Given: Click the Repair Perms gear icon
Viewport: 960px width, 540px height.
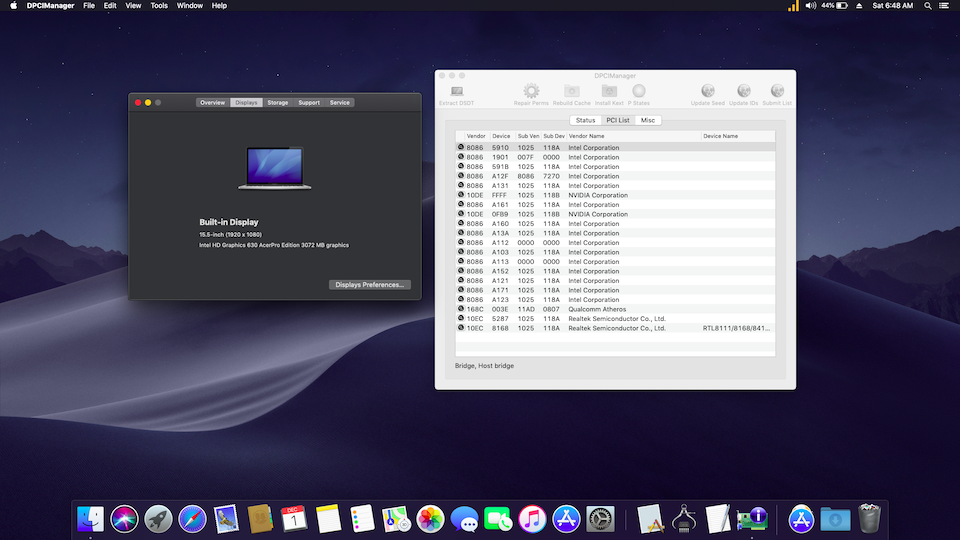Looking at the screenshot, I should click(531, 92).
